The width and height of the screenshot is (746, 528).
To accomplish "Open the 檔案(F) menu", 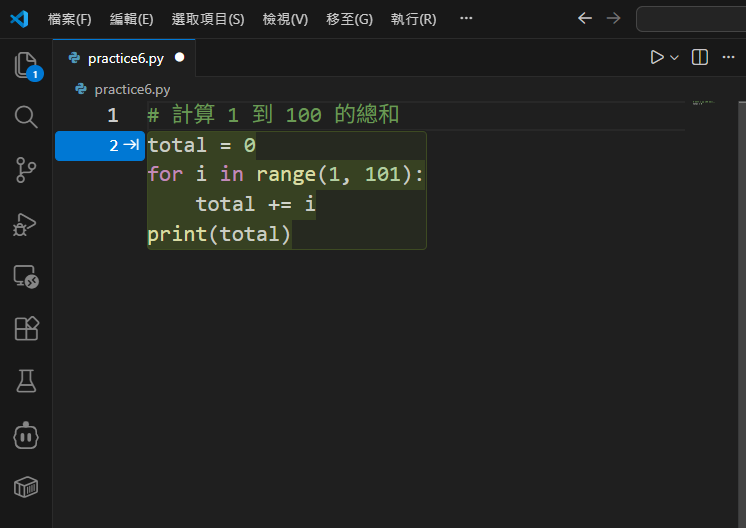I will pyautogui.click(x=69, y=19).
